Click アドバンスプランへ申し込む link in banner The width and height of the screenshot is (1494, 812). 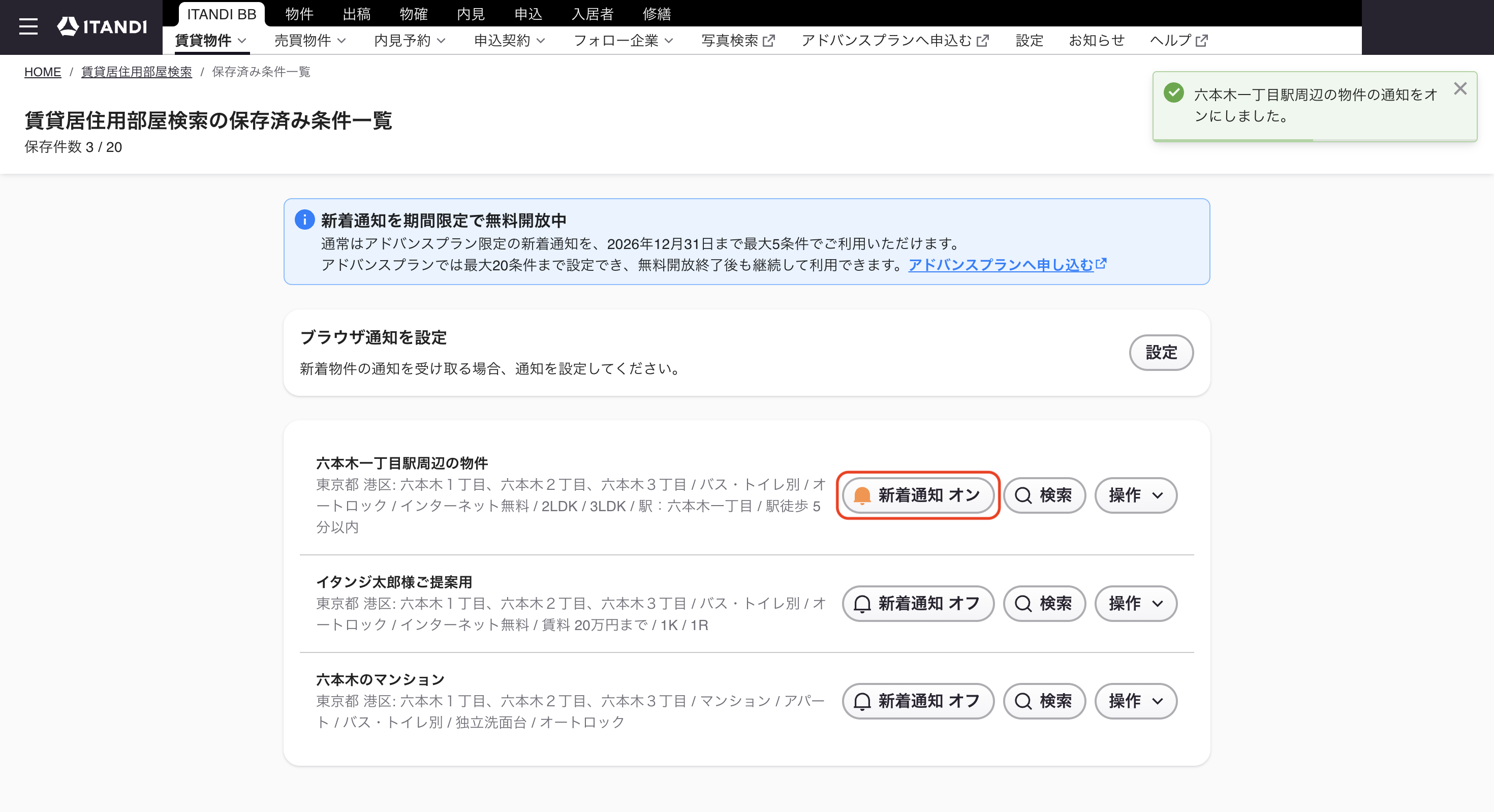tap(1007, 264)
